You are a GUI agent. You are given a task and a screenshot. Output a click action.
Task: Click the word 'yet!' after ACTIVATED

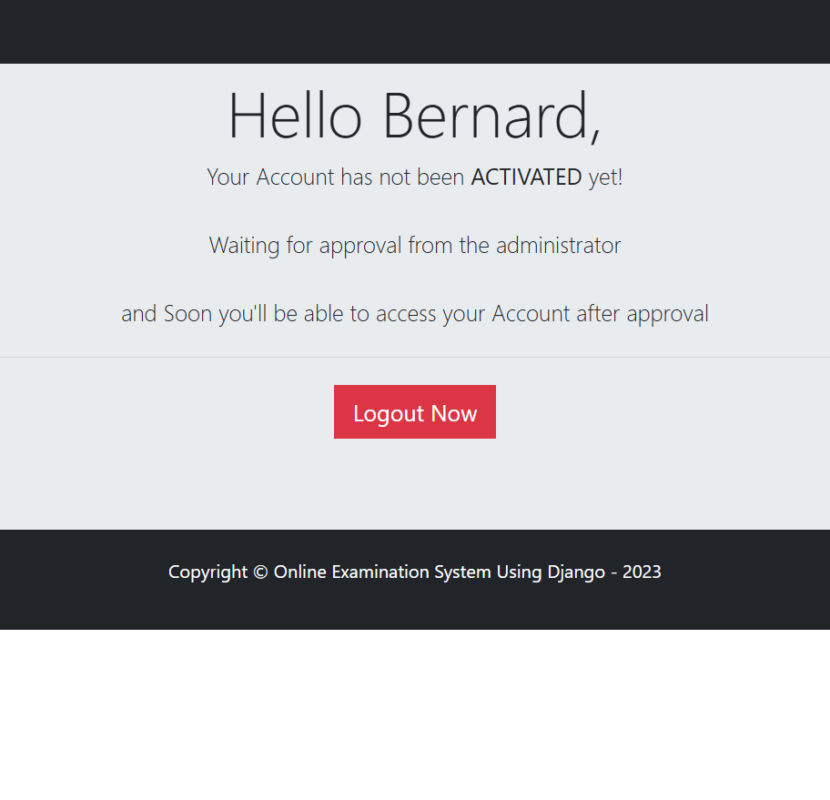[605, 178]
